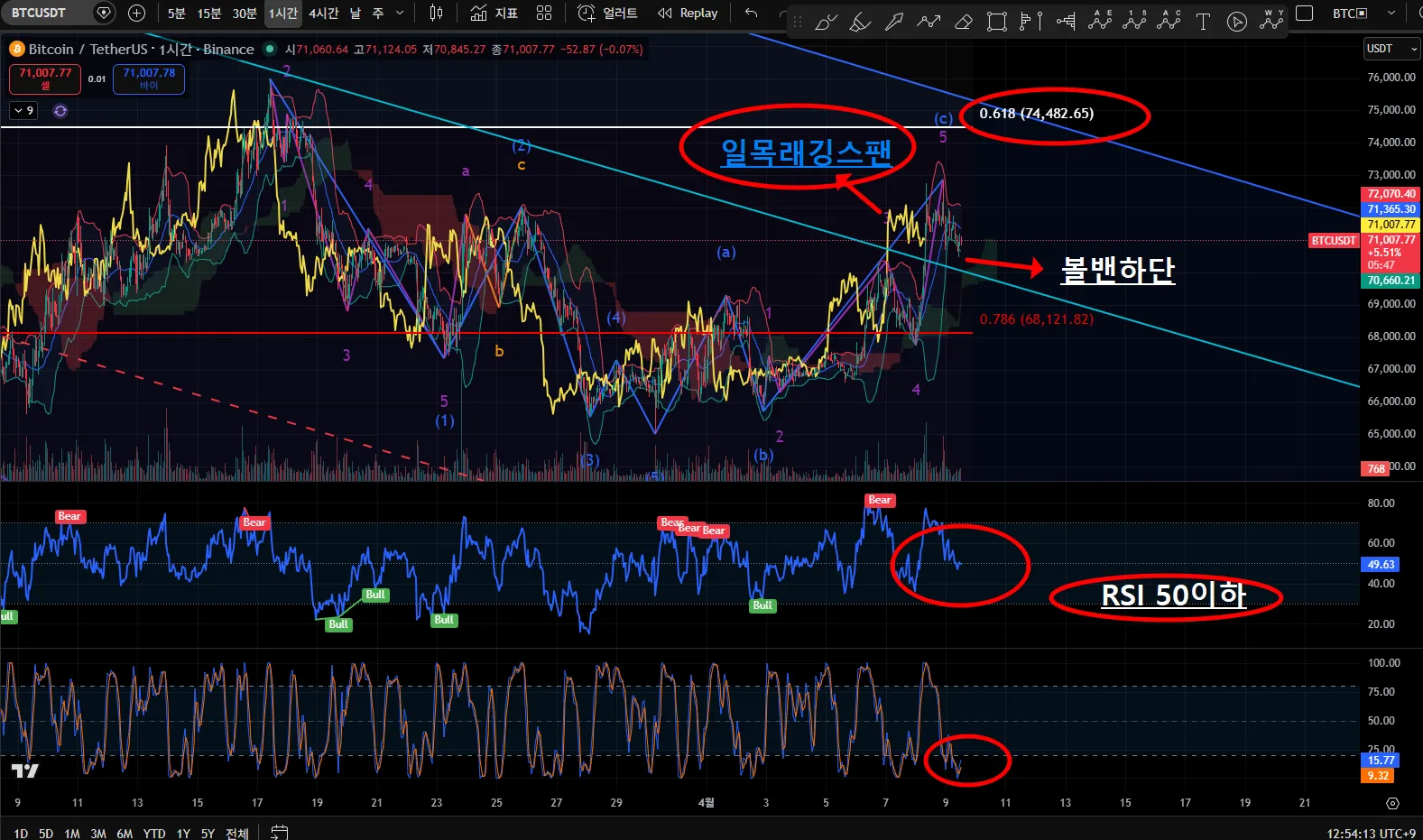The height and width of the screenshot is (840, 1423).
Task: Activate the Eraser tool
Action: (963, 22)
